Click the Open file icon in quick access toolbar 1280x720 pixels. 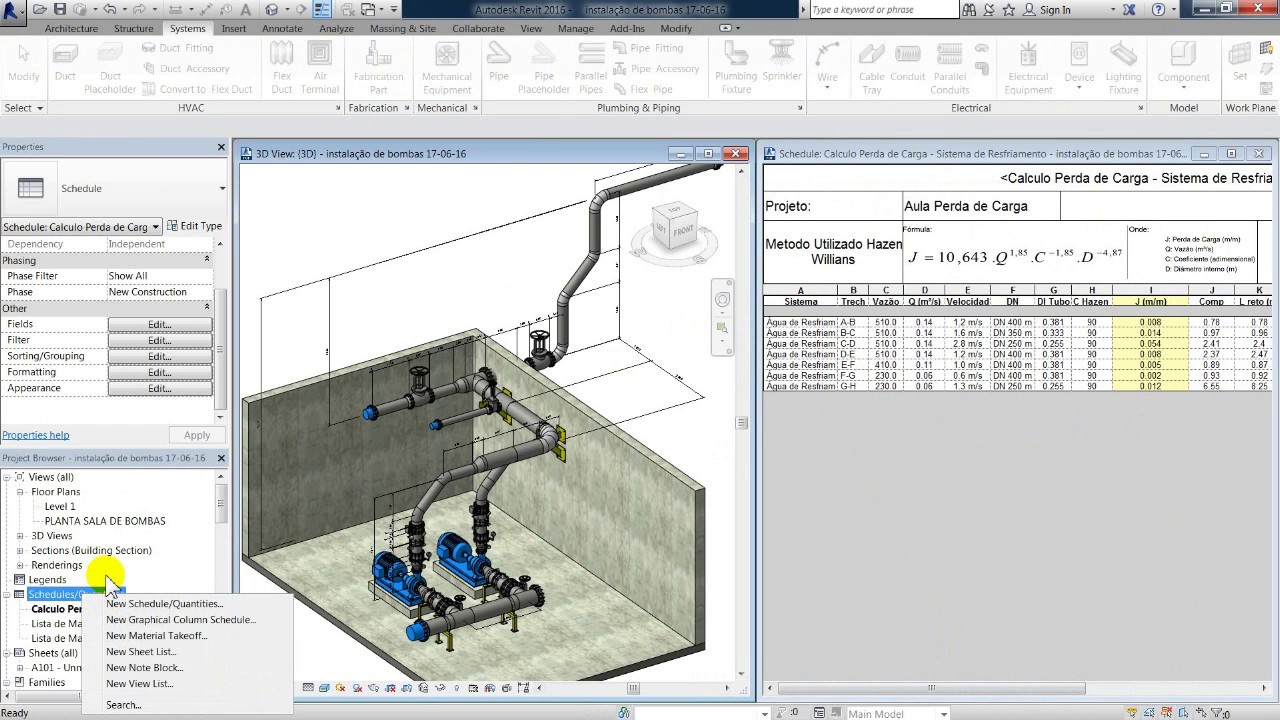(x=39, y=9)
